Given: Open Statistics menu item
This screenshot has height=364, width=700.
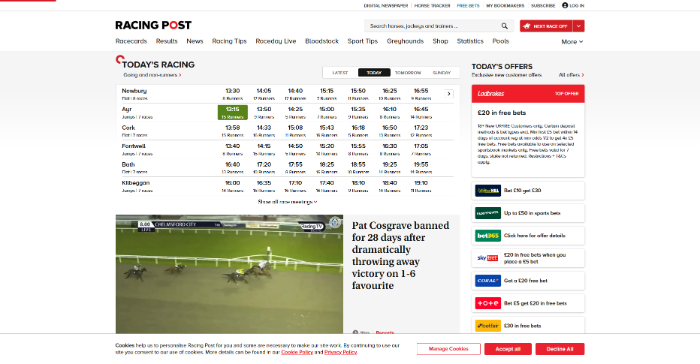Looking at the screenshot, I should (470, 41).
